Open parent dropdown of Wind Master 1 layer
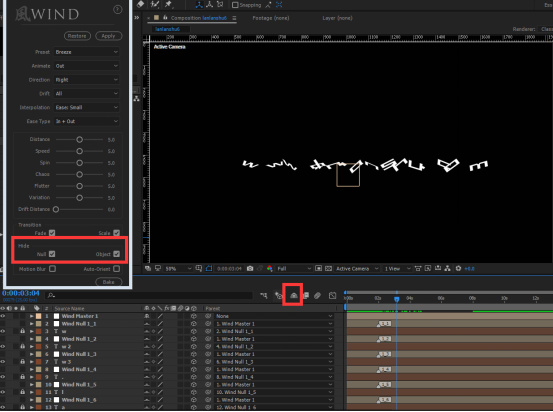Viewport: 553px width, 412px height. tap(274, 316)
